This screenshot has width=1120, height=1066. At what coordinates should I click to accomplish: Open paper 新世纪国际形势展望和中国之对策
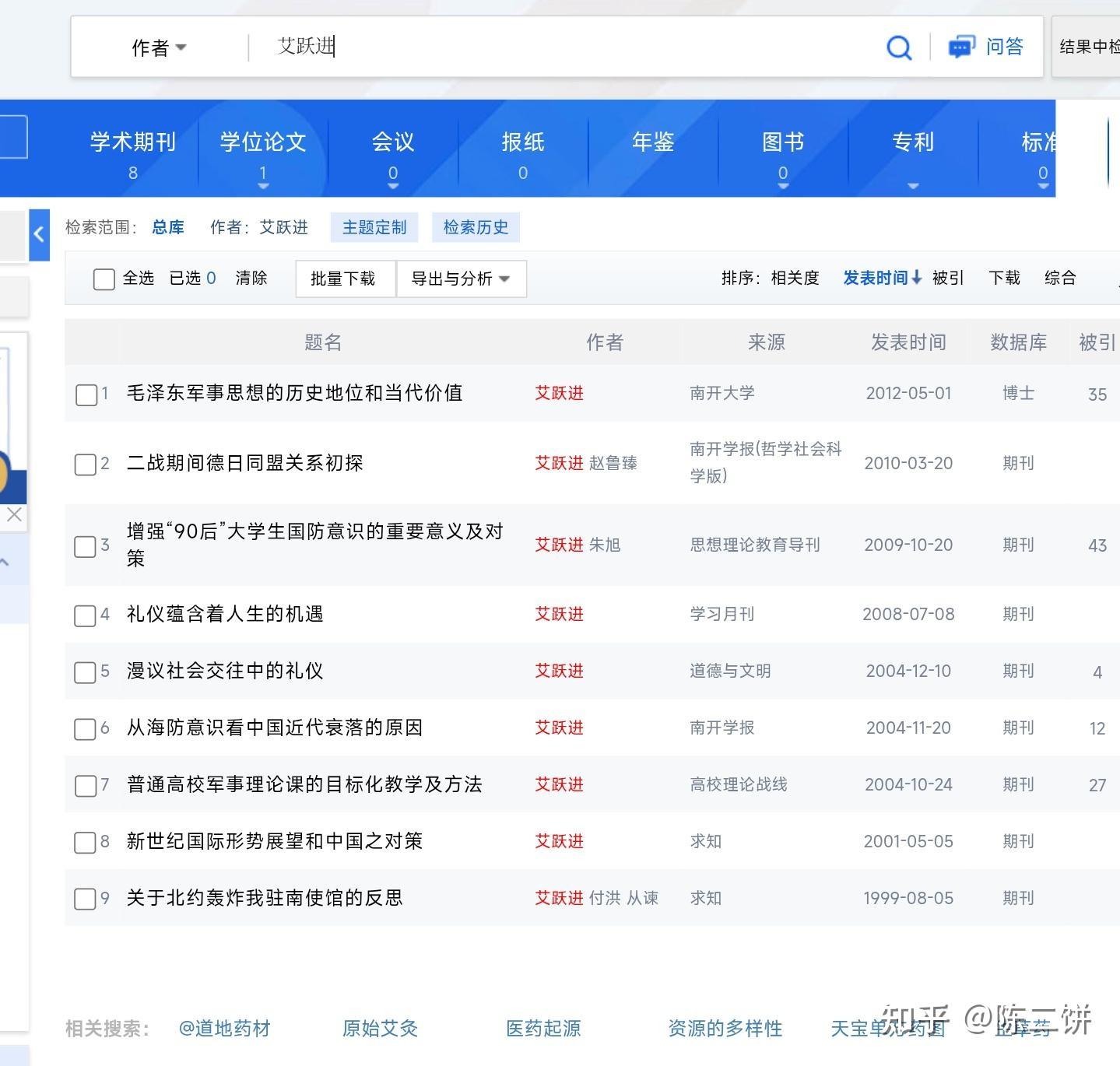275,841
